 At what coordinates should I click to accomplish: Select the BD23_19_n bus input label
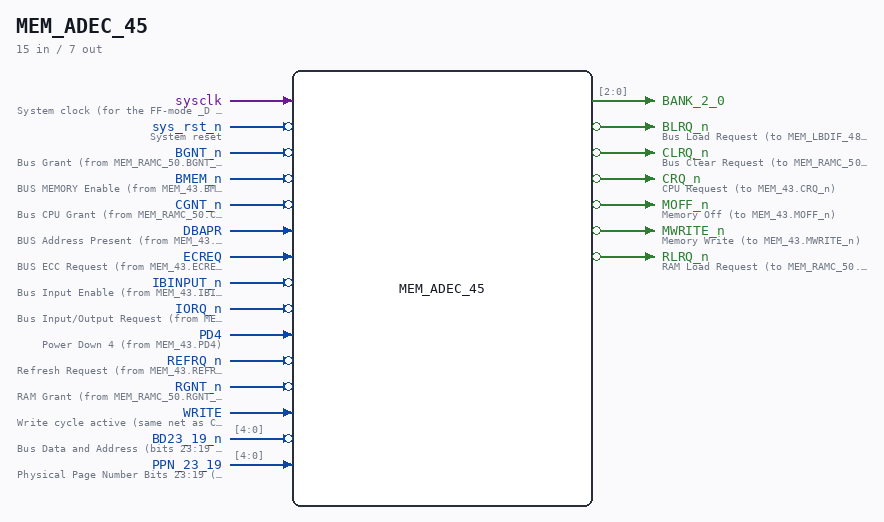click(187, 439)
